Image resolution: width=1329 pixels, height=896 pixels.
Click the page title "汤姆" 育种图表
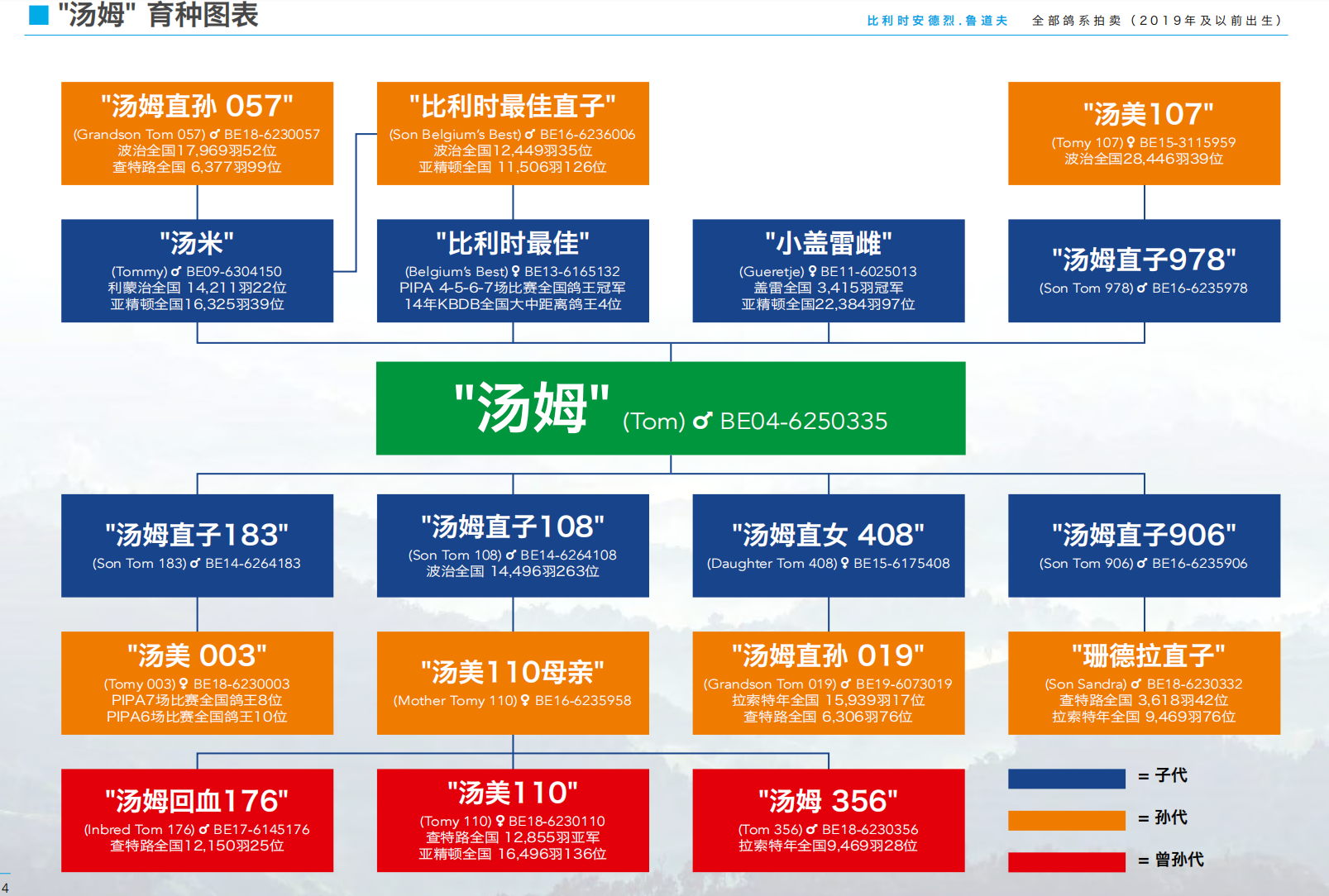[x=158, y=15]
